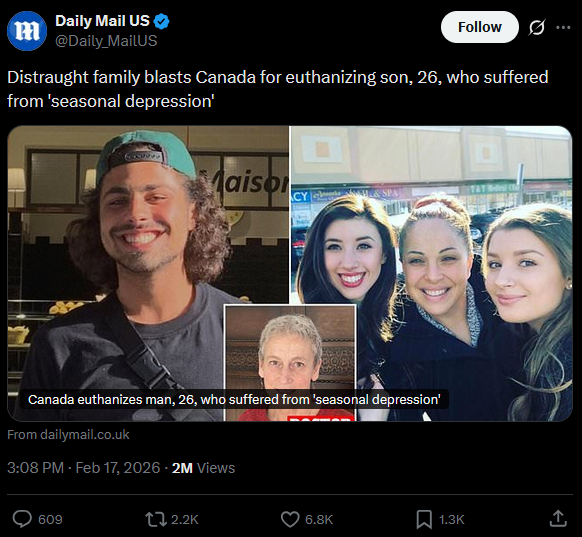Click the card caption about seasonal depression

(x=234, y=399)
